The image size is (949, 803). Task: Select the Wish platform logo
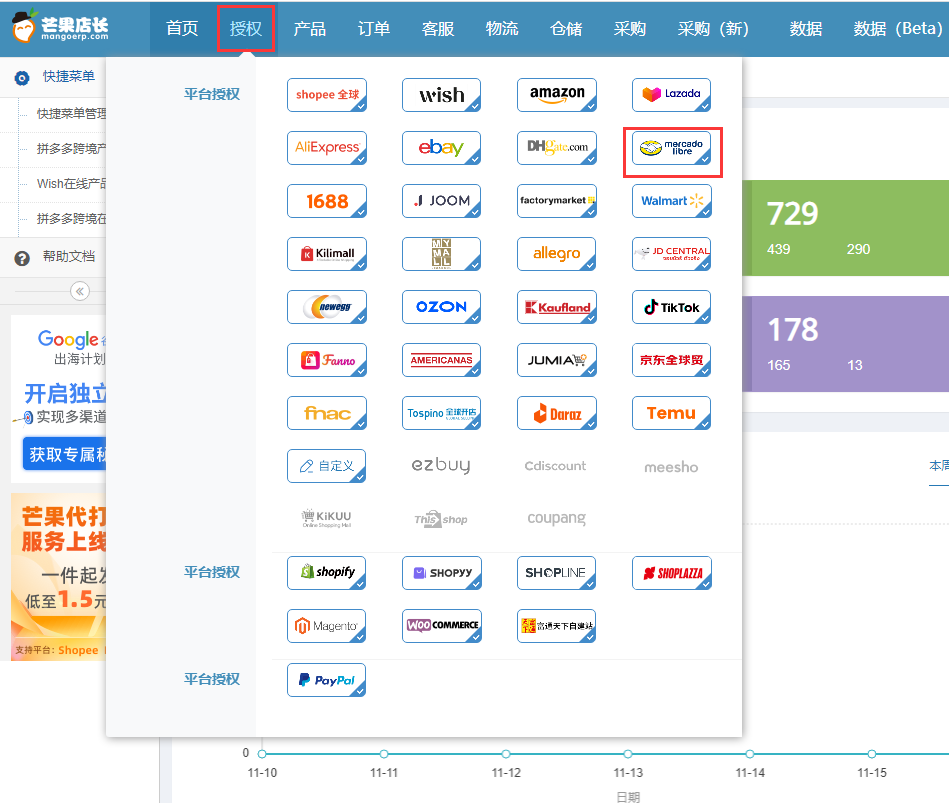pyautogui.click(x=441, y=95)
